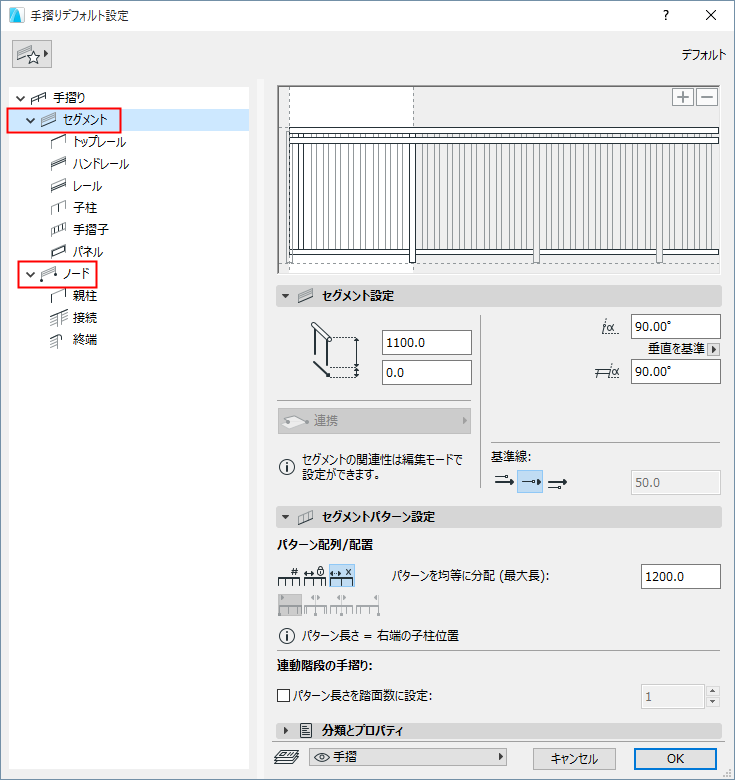Choose end-aligned pattern alignment icon

[368, 605]
